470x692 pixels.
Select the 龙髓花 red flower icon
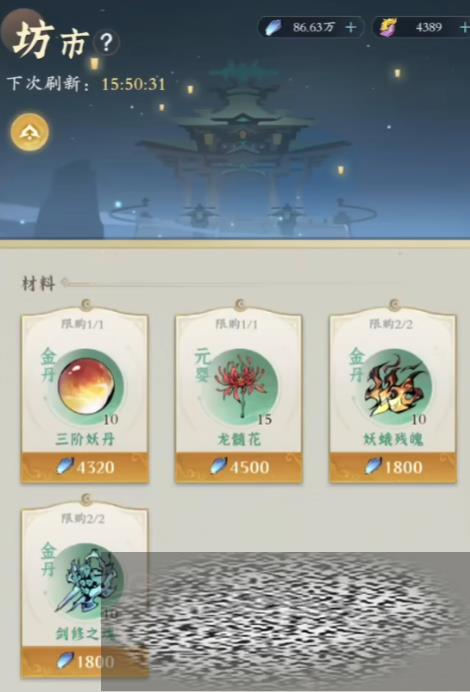click(240, 387)
